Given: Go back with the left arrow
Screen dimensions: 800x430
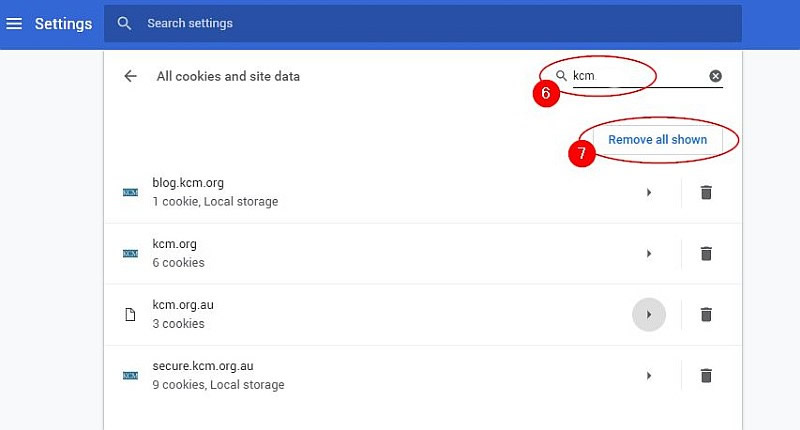Looking at the screenshot, I should pyautogui.click(x=131, y=77).
